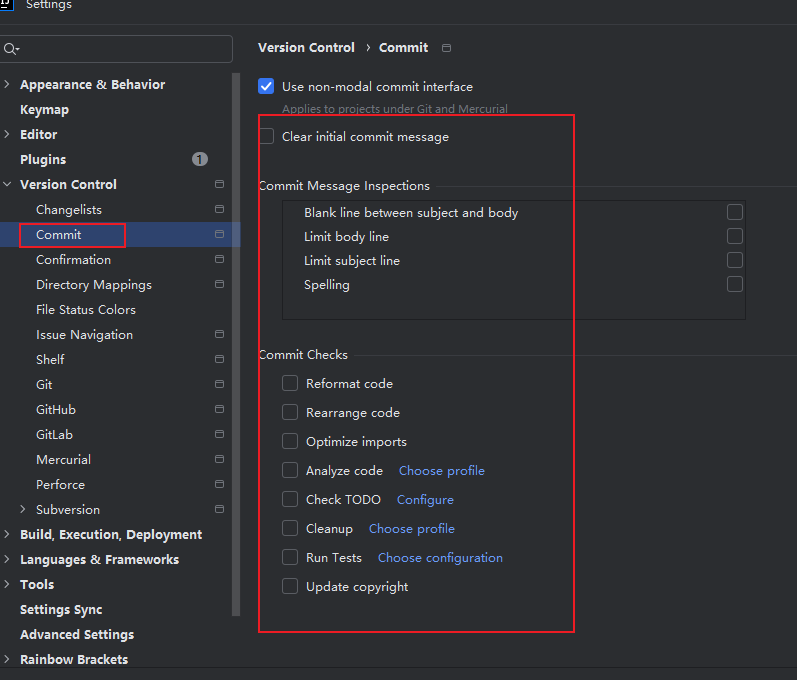797x680 pixels.
Task: Click project-level settings icon next to Changelists
Action: point(220,209)
